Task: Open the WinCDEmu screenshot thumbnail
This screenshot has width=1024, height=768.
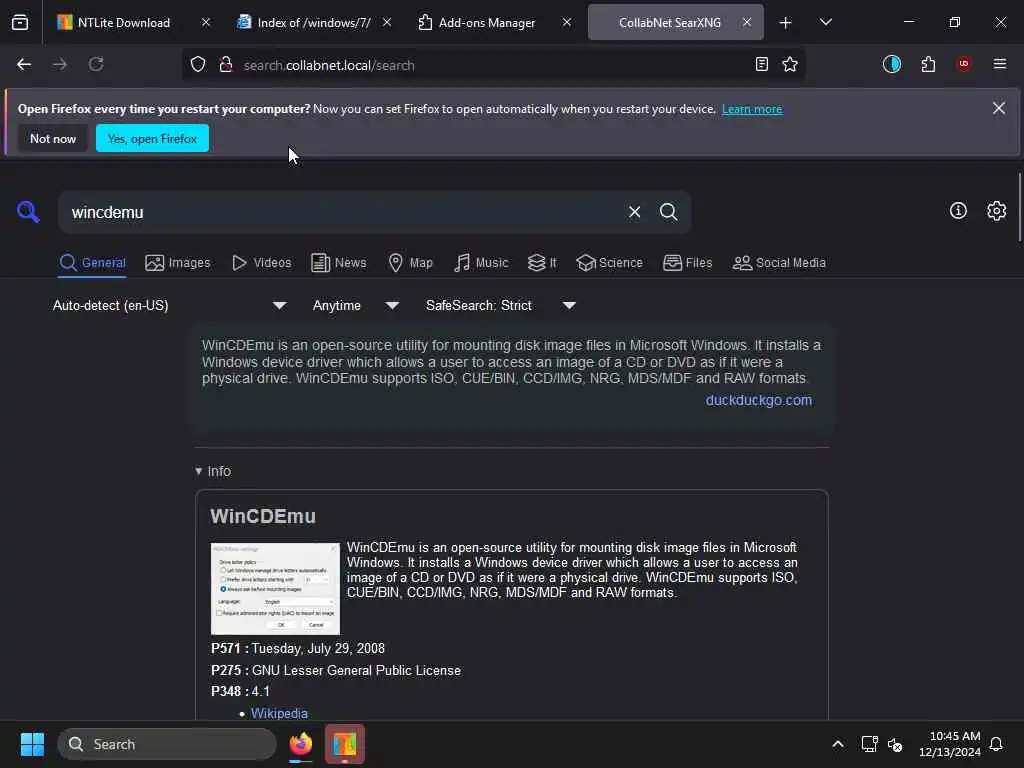Action: (275, 588)
